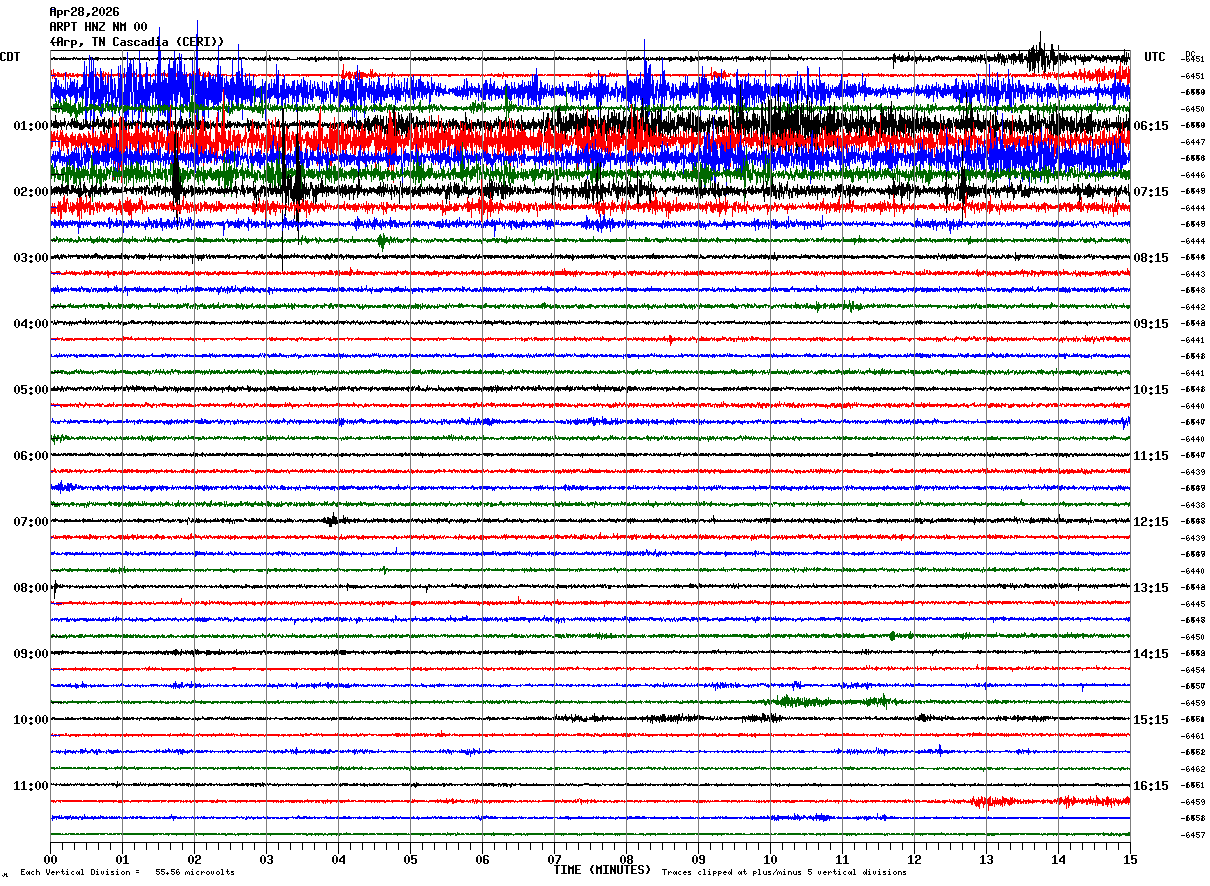Click the "10:00" CDT hour label
Viewport: 1210px width, 886px height.
(x=31, y=720)
